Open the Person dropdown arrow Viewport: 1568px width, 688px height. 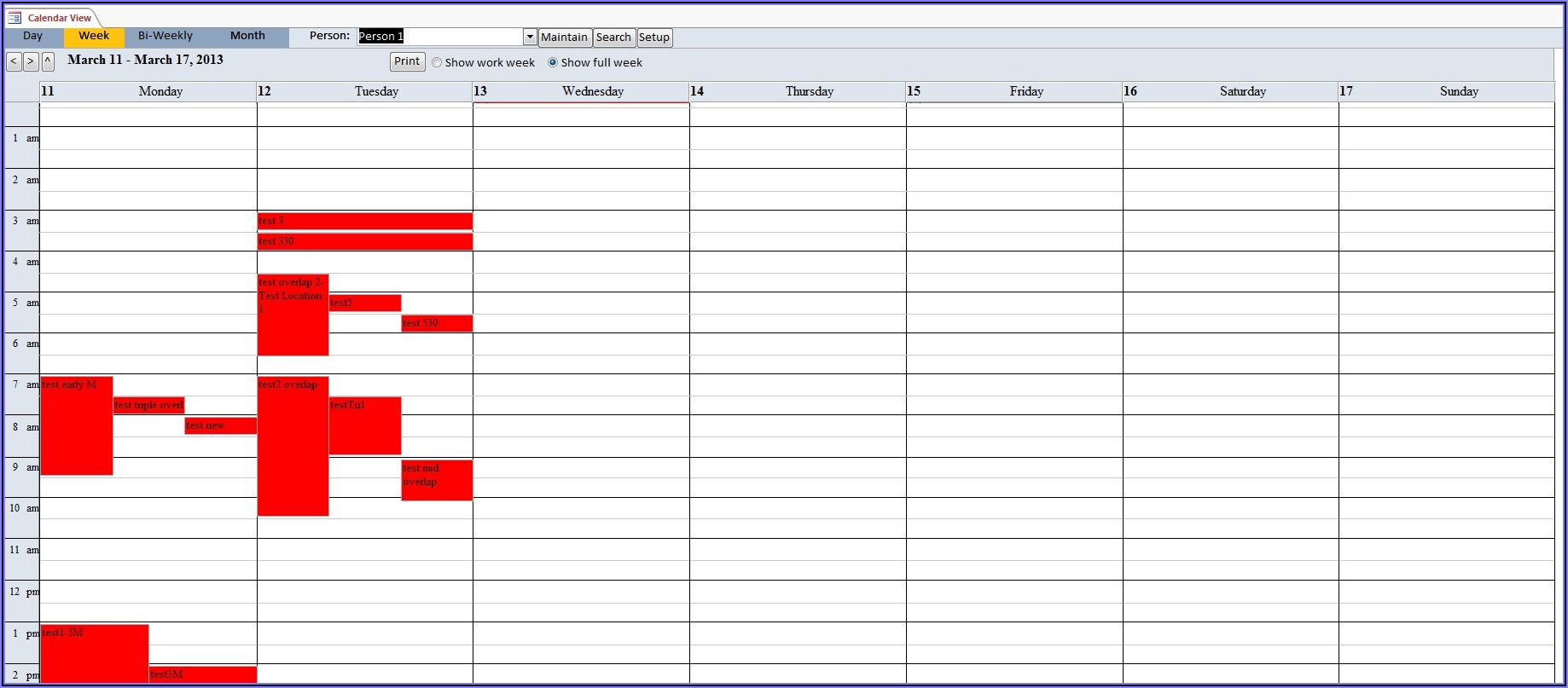(530, 37)
